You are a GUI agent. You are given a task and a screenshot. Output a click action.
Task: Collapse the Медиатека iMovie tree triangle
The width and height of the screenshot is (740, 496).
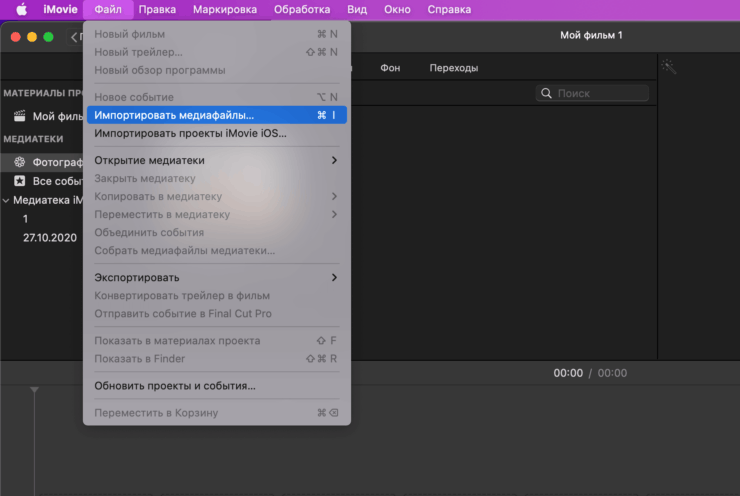(x=6, y=200)
